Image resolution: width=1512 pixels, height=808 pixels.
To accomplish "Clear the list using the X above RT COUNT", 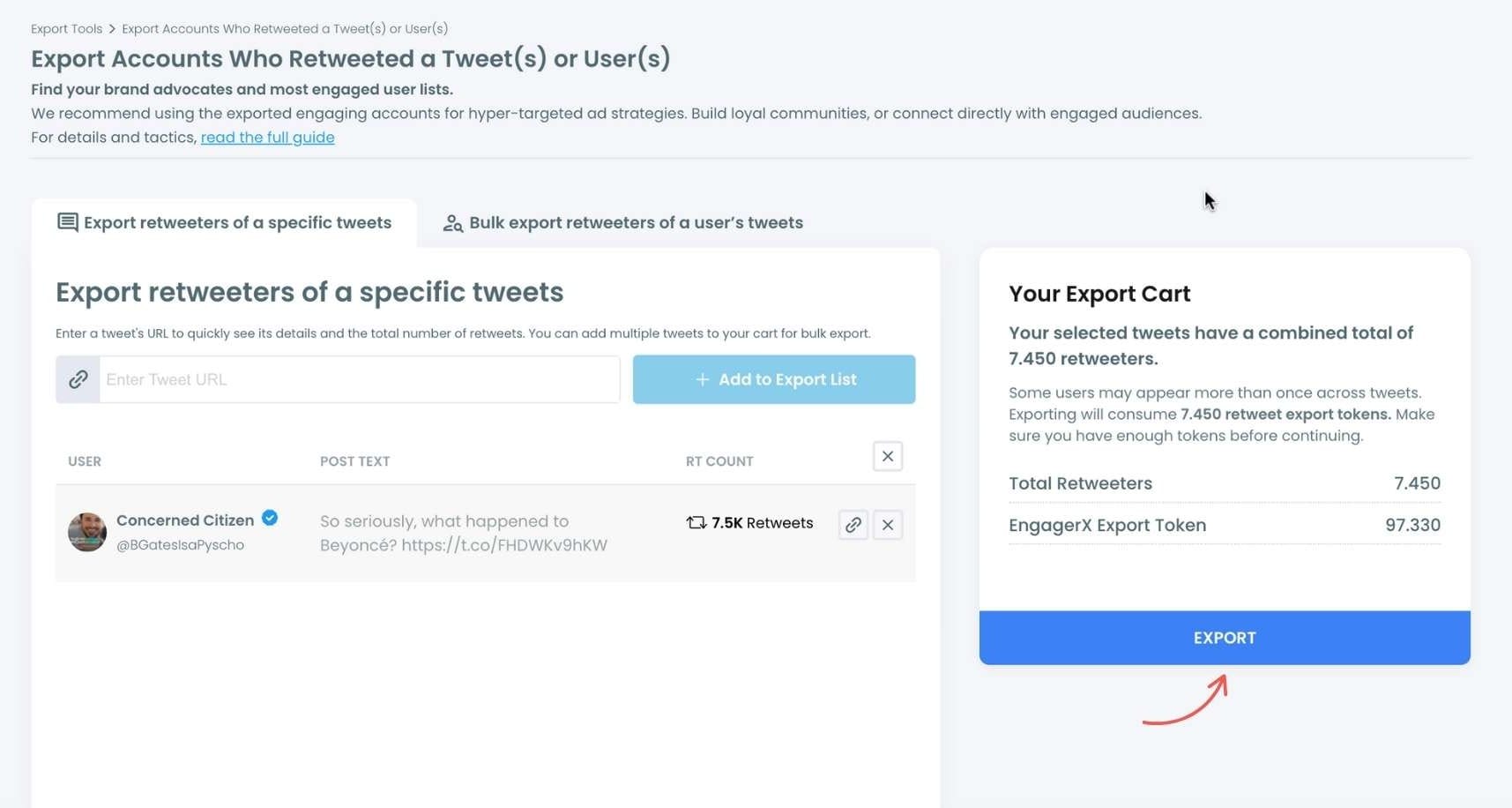I will (x=888, y=456).
